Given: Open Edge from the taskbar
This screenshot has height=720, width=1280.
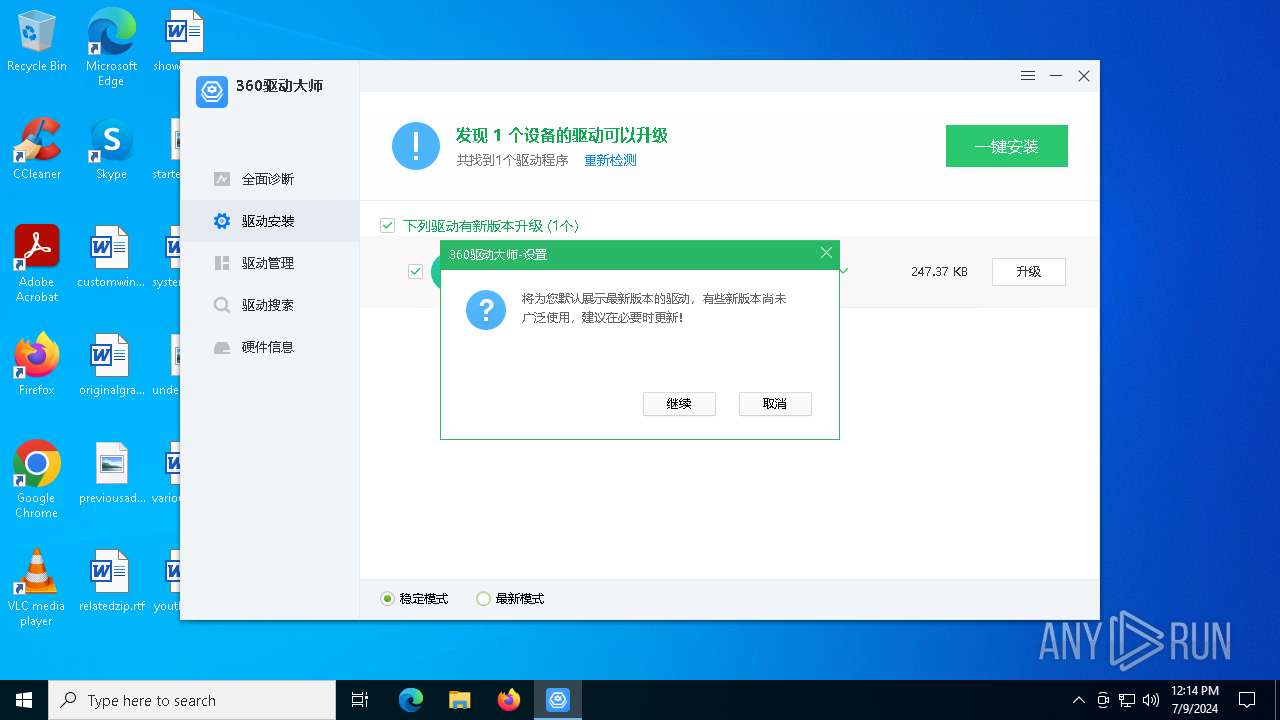Looking at the screenshot, I should coord(411,700).
